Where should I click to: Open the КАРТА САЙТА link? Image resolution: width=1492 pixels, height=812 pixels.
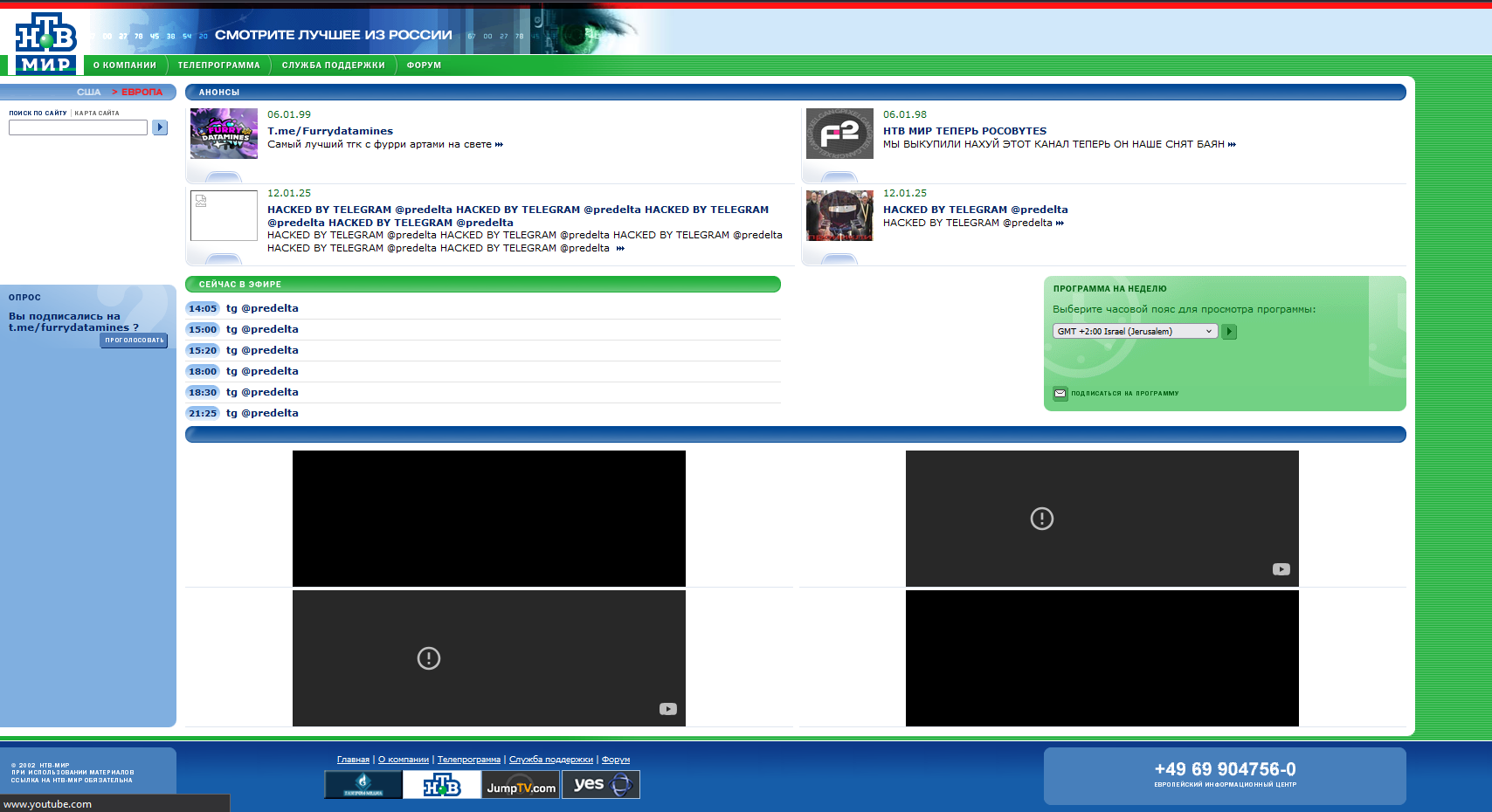pyautogui.click(x=97, y=114)
